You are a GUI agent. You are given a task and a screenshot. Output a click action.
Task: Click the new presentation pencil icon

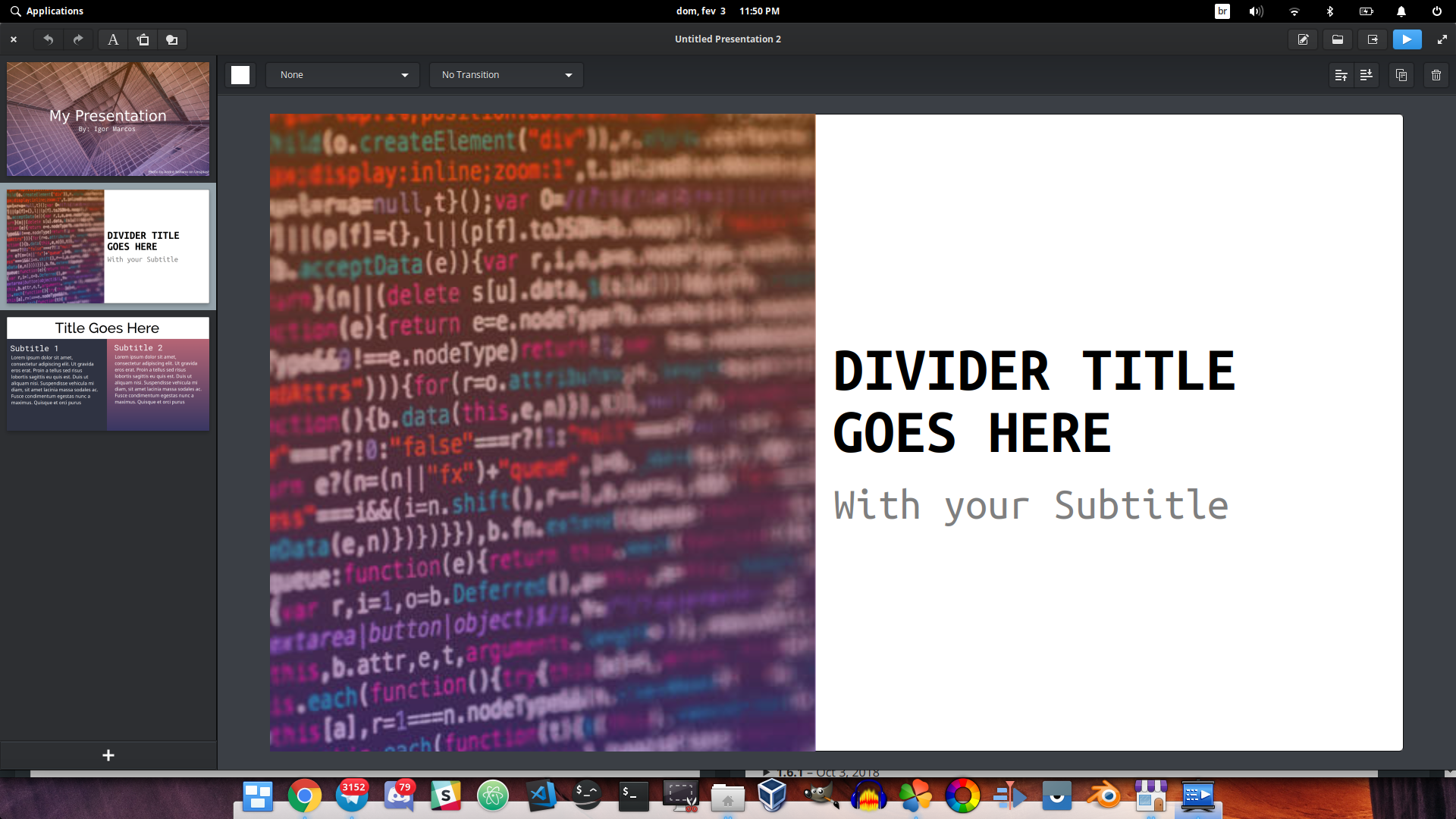[1303, 39]
